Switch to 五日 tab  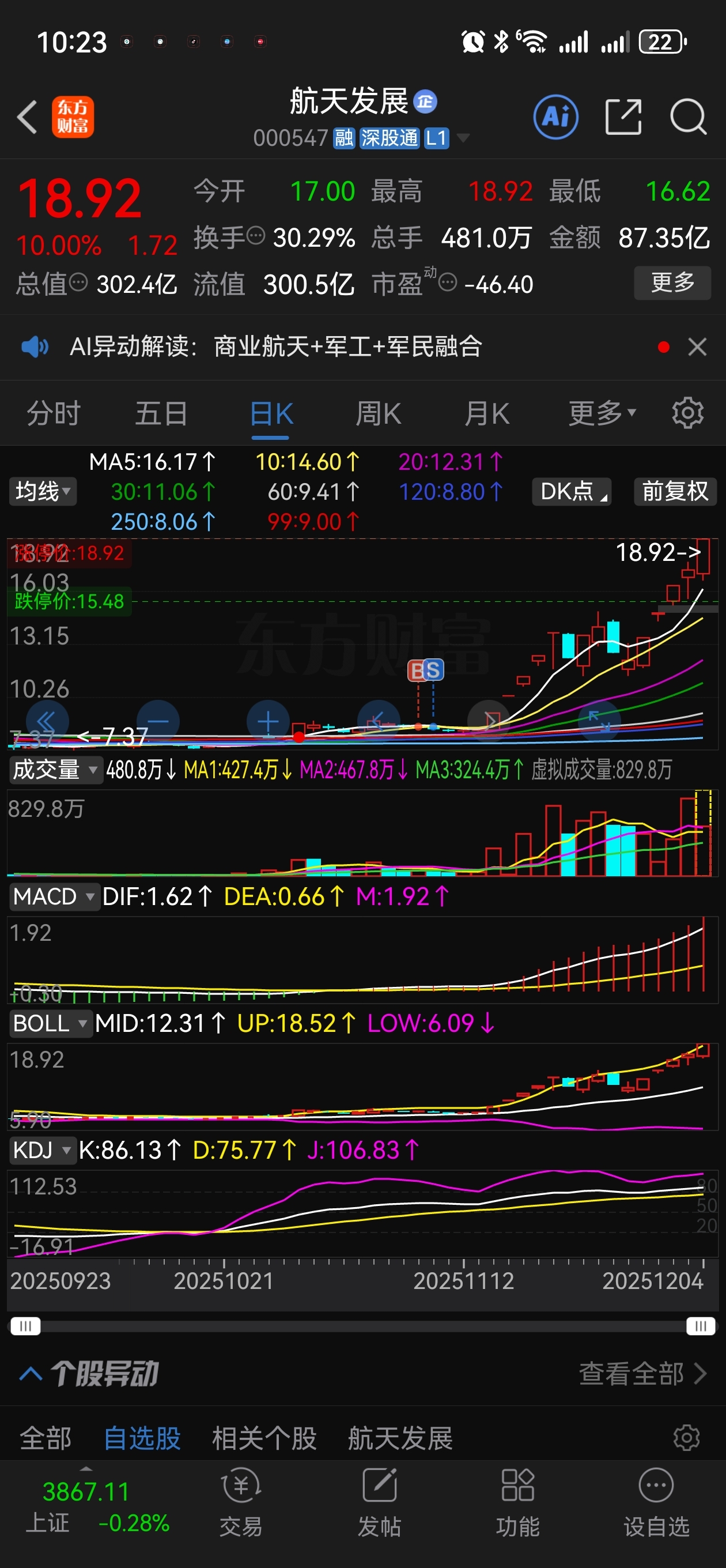(x=161, y=413)
